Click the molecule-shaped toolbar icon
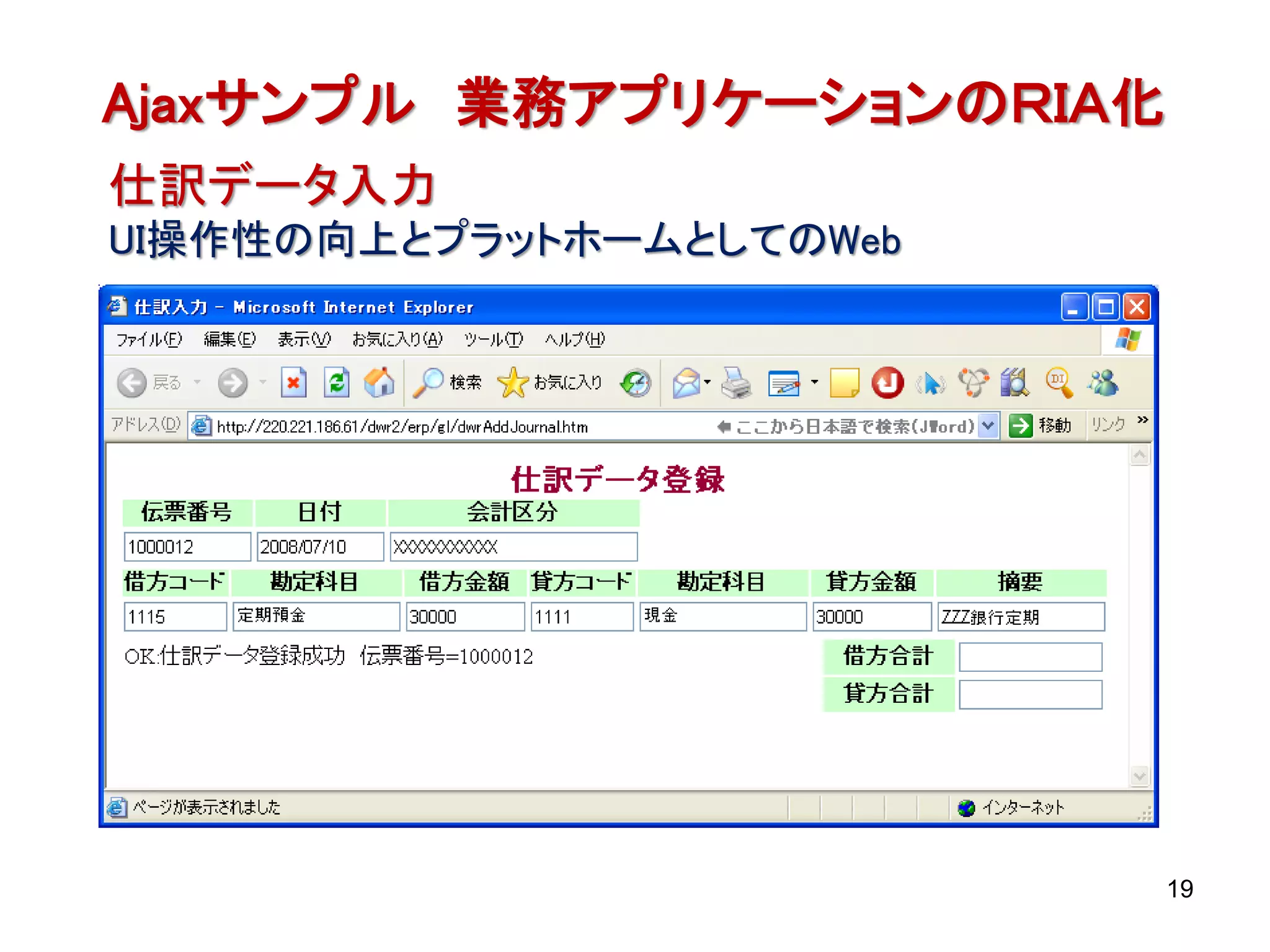This screenshot has width=1270, height=952. coord(973,382)
